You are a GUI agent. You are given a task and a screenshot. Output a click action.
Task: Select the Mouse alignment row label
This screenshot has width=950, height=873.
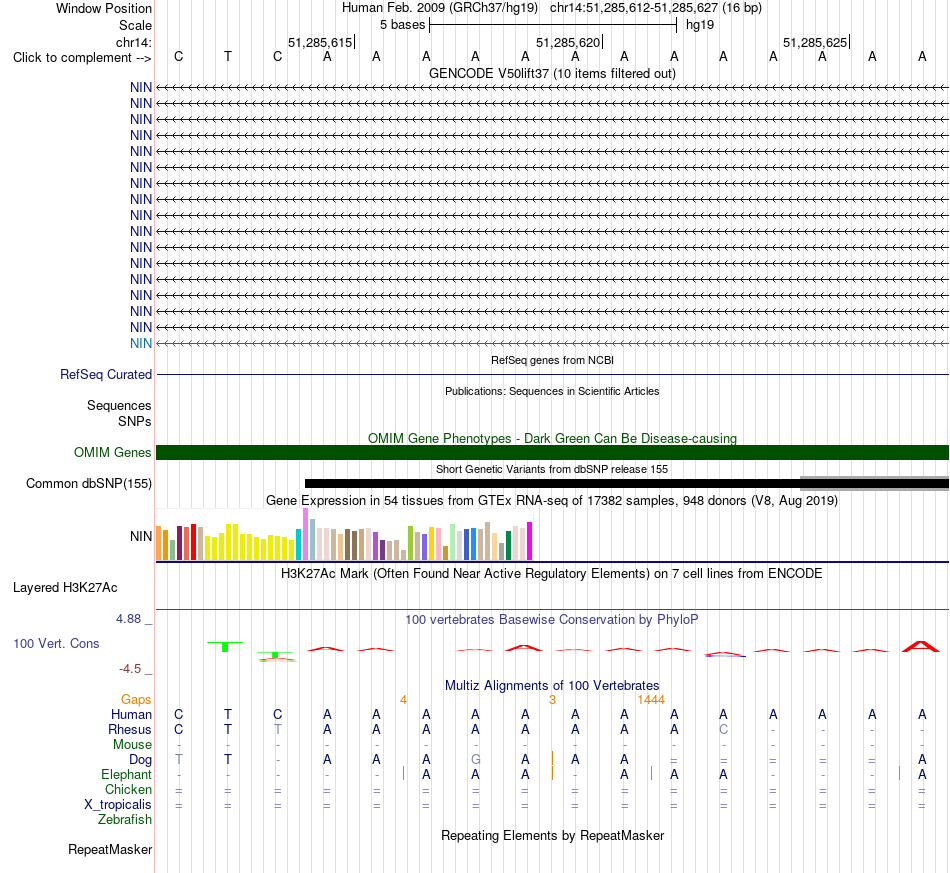point(132,745)
